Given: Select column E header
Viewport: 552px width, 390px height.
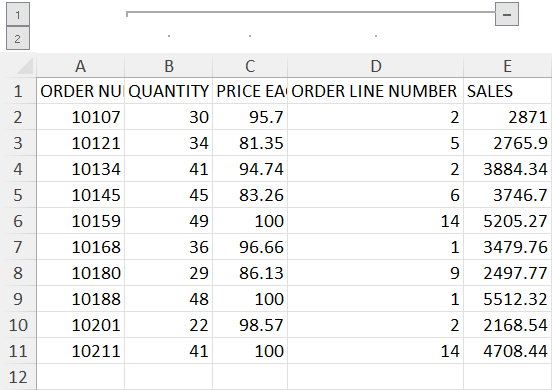Looking at the screenshot, I should [x=508, y=65].
